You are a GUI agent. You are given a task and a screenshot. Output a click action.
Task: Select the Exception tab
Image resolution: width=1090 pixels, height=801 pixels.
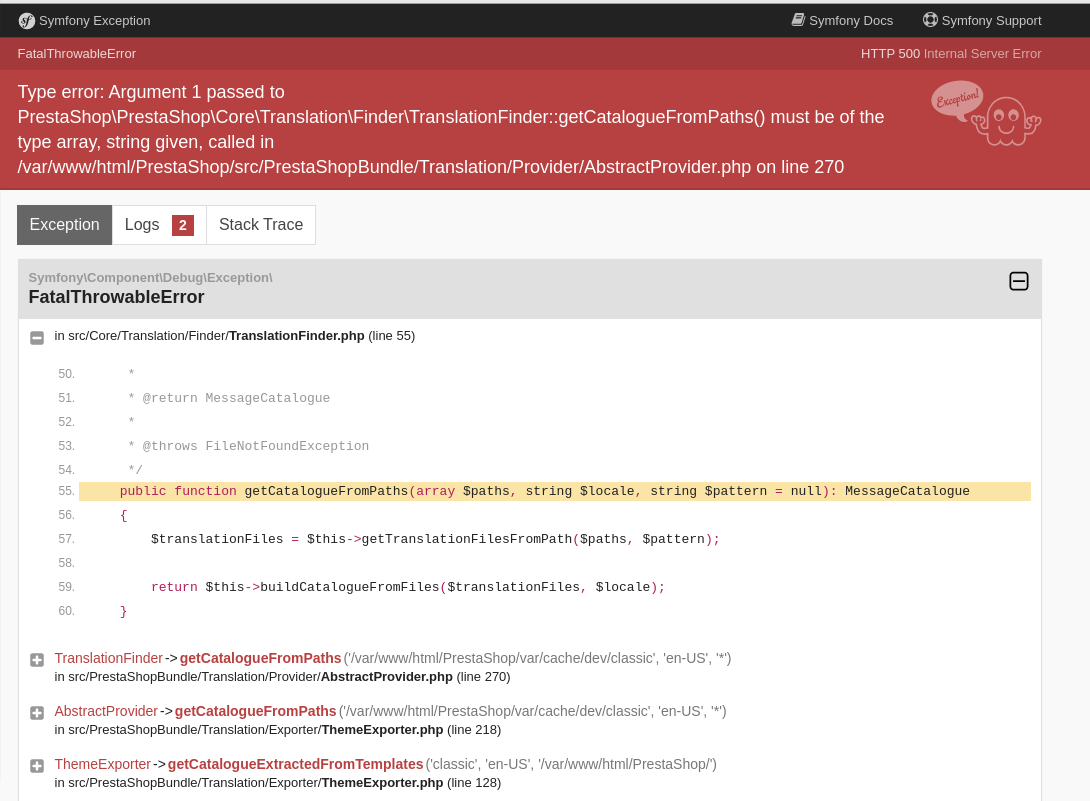click(64, 225)
